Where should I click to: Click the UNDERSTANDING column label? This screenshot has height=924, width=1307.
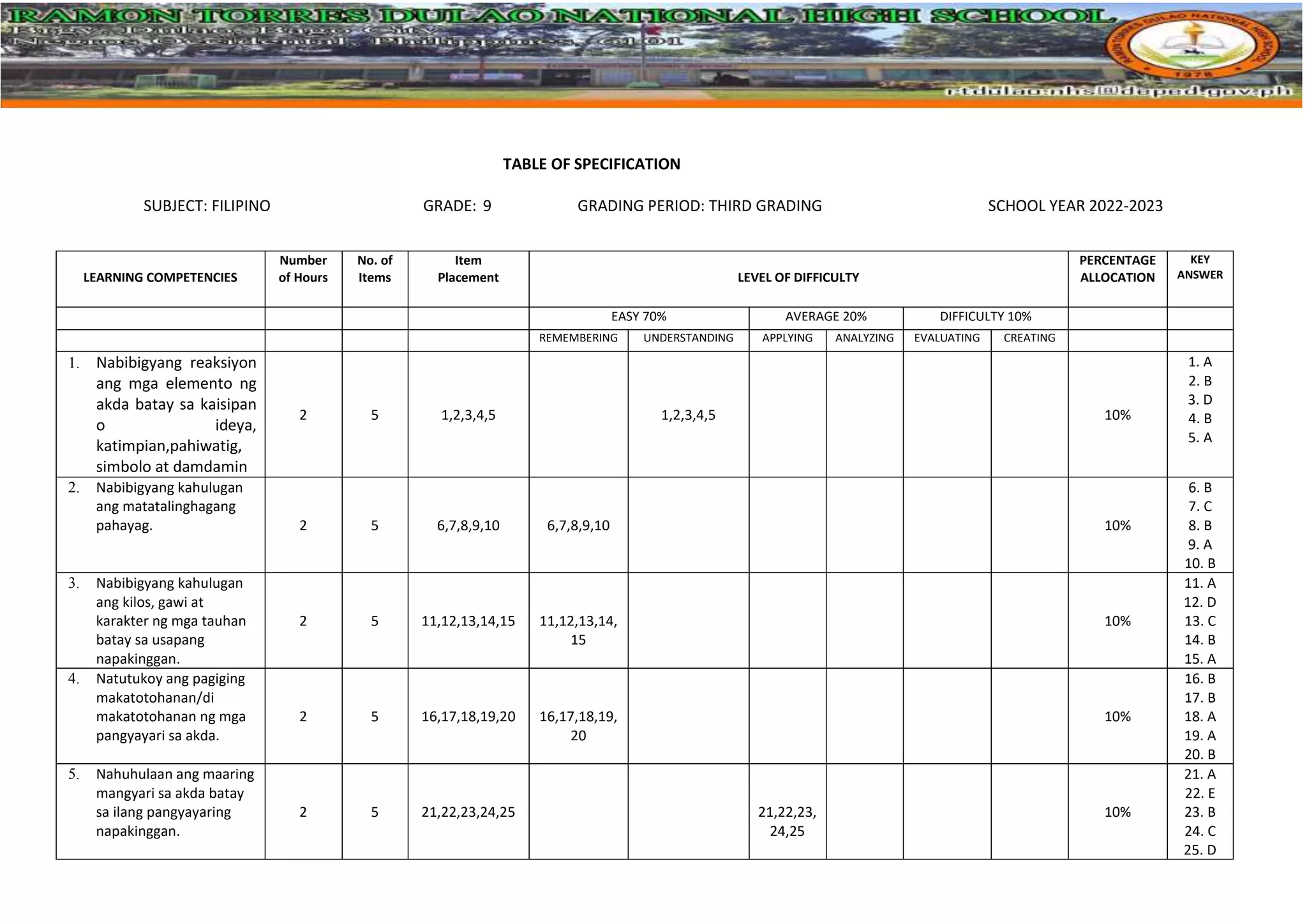pyautogui.click(x=688, y=338)
